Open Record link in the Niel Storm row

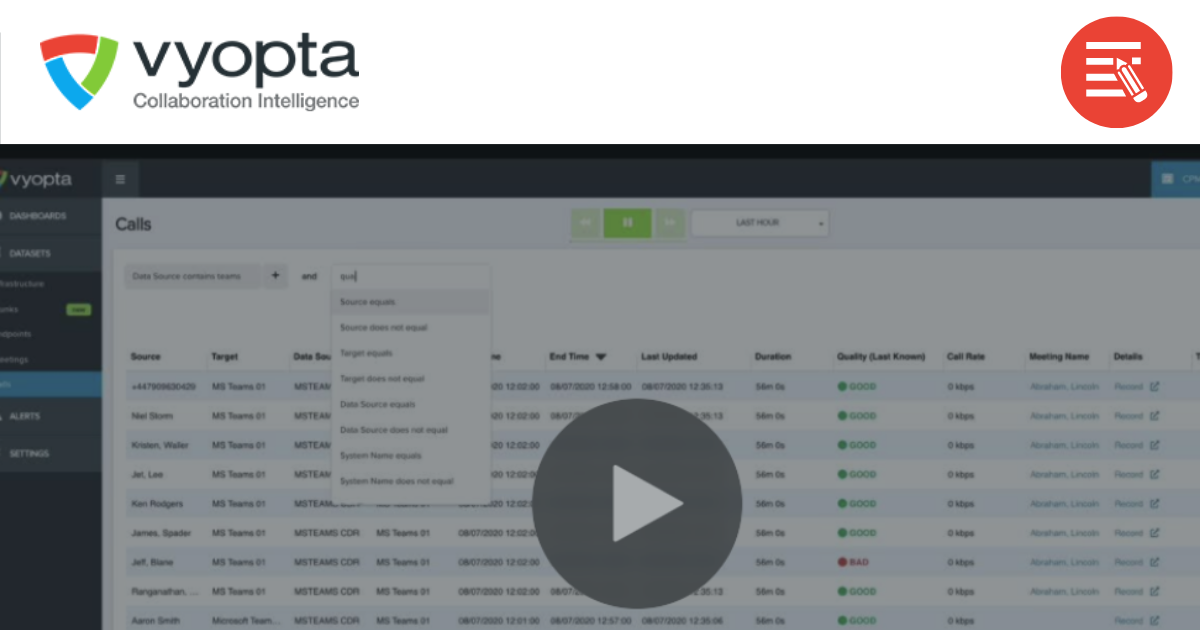[1128, 416]
